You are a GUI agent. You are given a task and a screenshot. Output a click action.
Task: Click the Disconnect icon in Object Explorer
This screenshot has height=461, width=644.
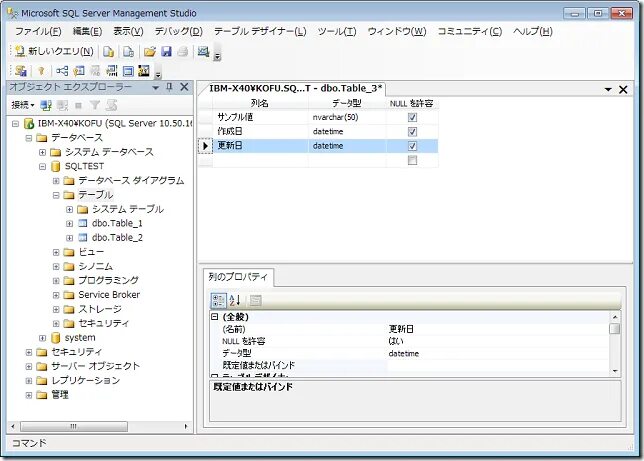click(x=62, y=105)
